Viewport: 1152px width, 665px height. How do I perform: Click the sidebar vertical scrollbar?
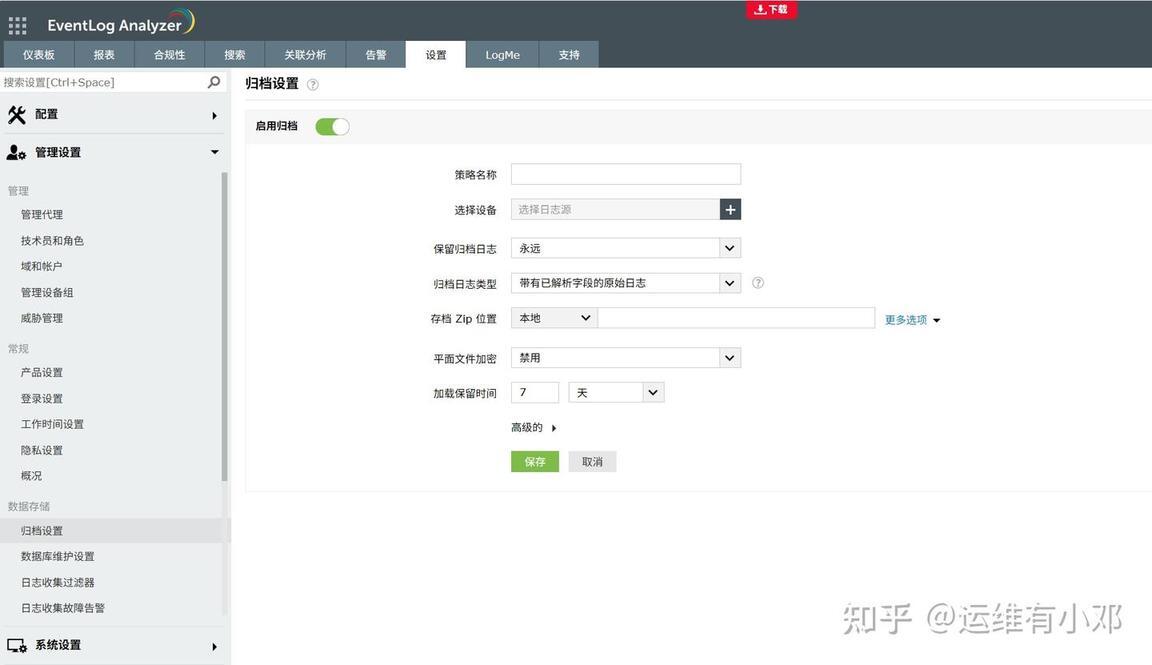pos(224,327)
